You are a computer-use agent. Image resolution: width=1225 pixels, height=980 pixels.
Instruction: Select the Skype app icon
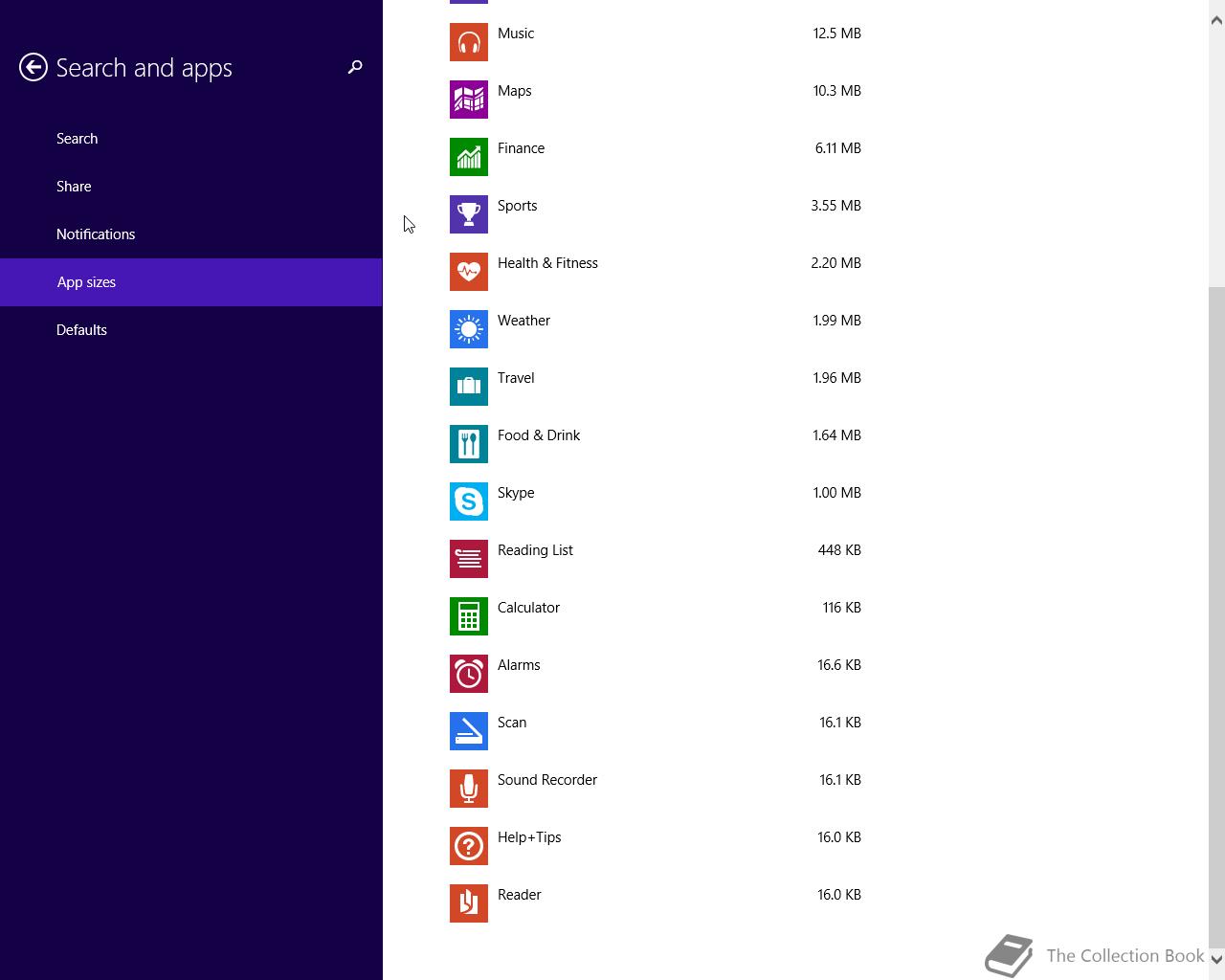(x=469, y=501)
